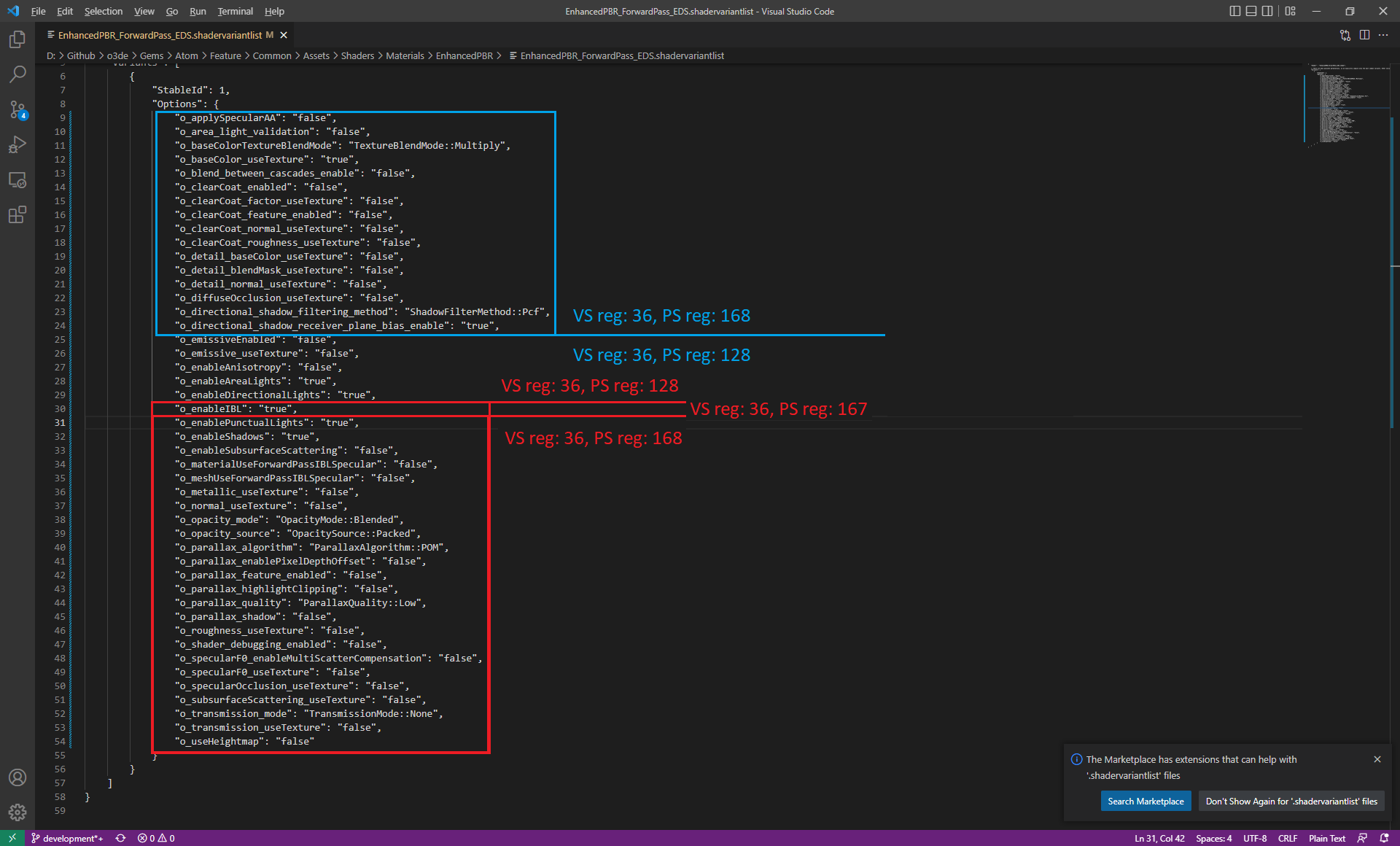This screenshot has width=1400, height=846.
Task: Open the Run and Debug view
Action: click(x=17, y=144)
